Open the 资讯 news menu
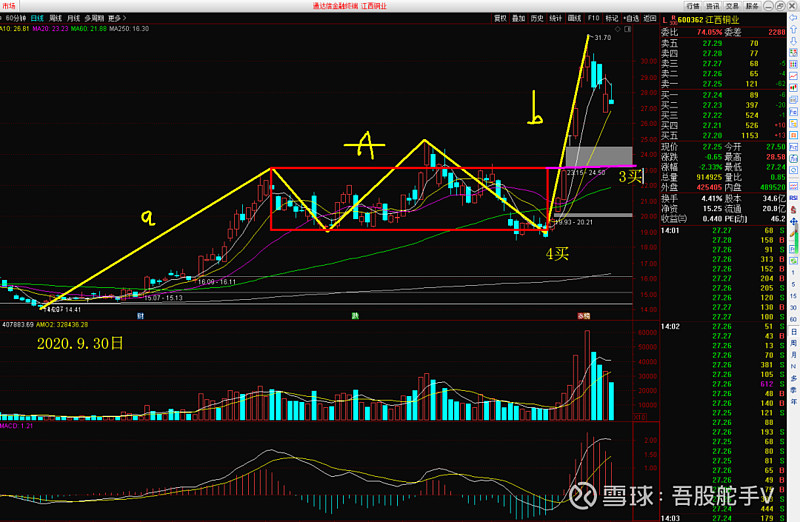Screen dimensions: 800x522 click(713, 6)
